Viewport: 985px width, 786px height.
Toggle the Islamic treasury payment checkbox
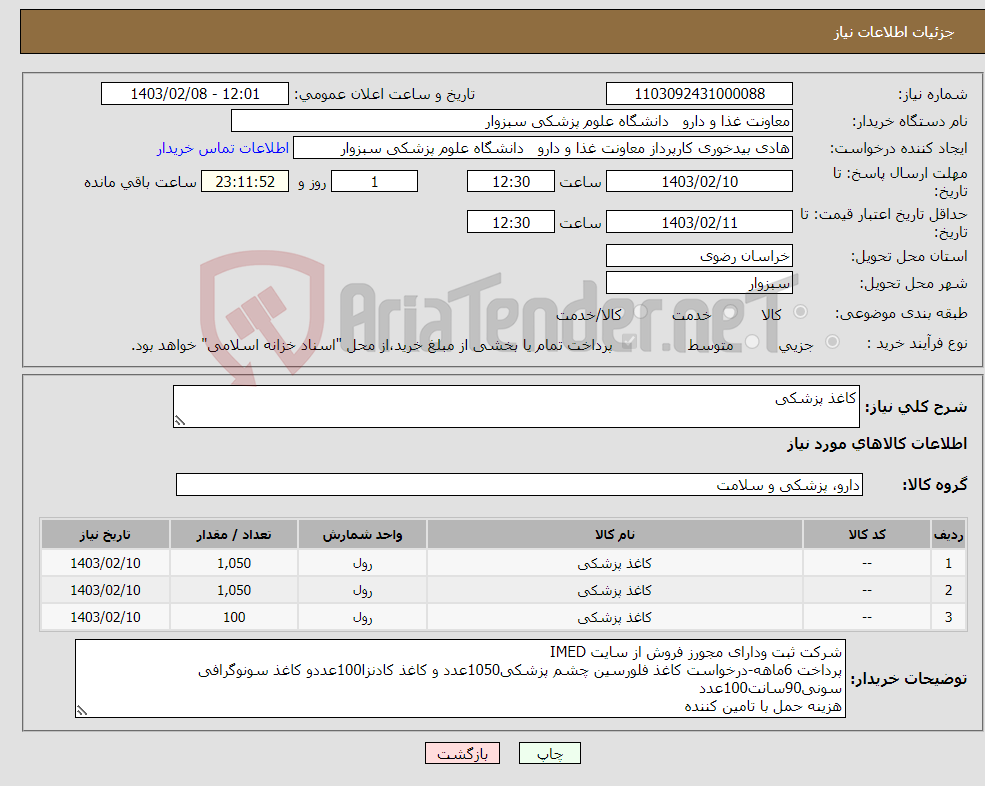(629, 342)
